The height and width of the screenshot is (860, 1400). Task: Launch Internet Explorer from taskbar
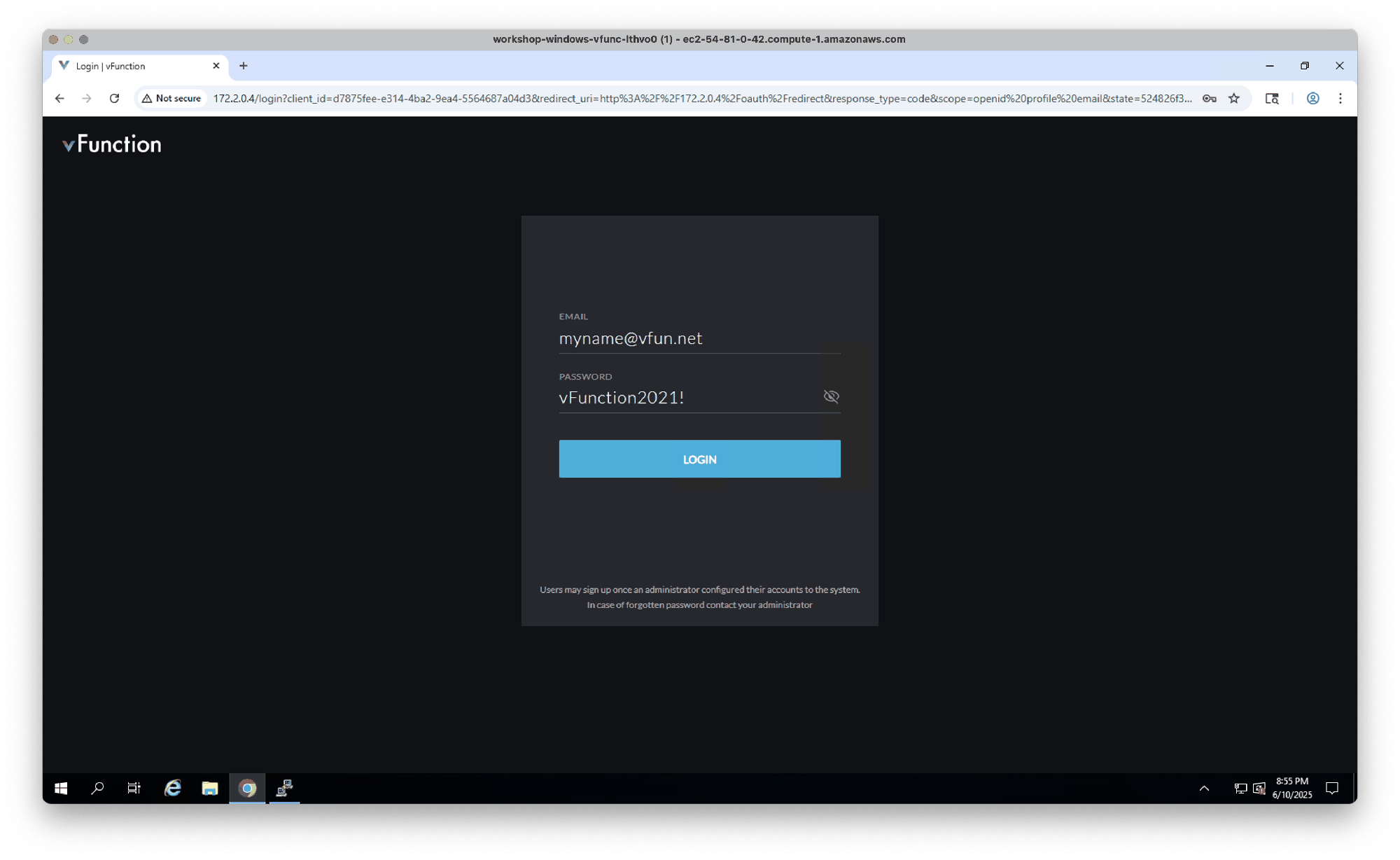(173, 788)
